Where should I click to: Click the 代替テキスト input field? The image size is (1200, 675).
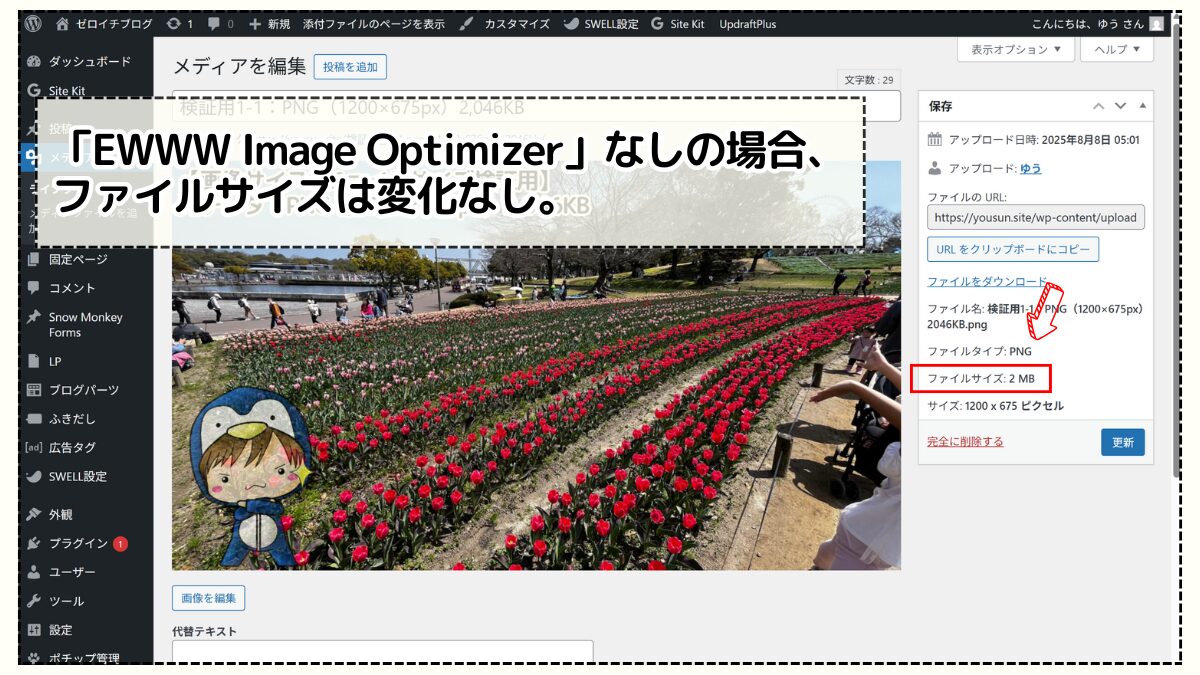[383, 652]
